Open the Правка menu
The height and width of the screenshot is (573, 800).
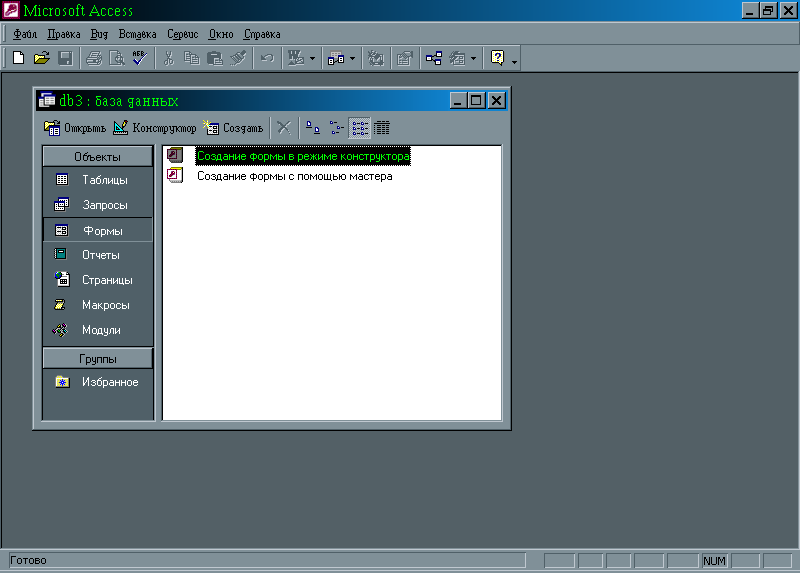[64, 34]
